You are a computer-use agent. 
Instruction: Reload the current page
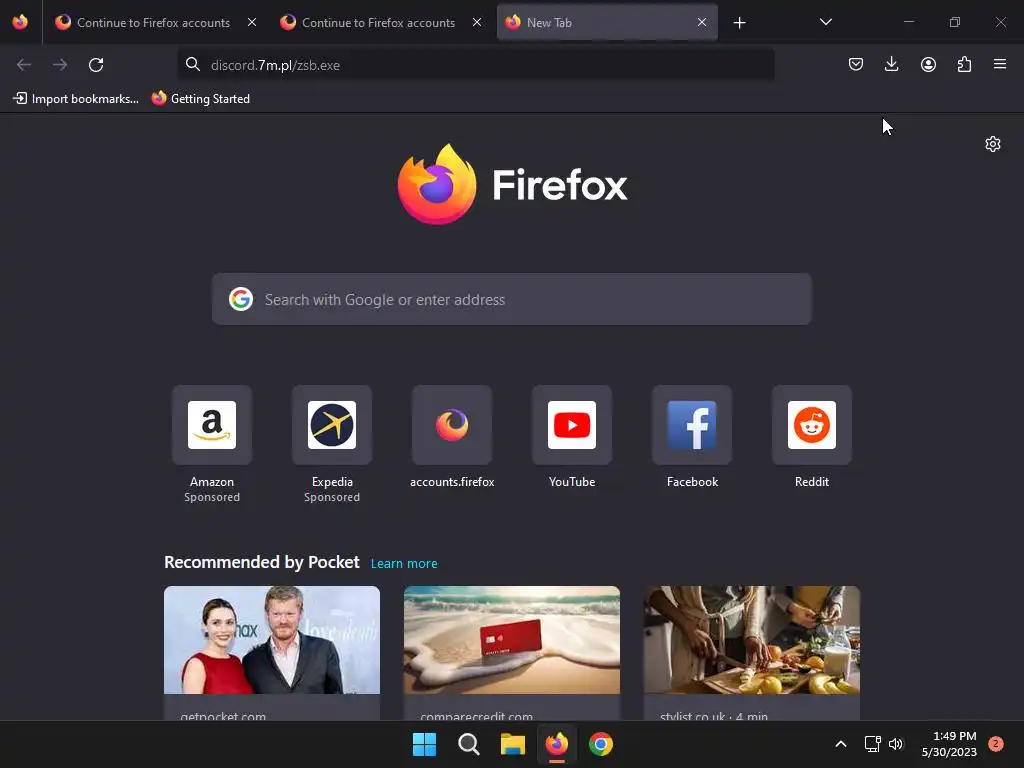(x=96, y=65)
